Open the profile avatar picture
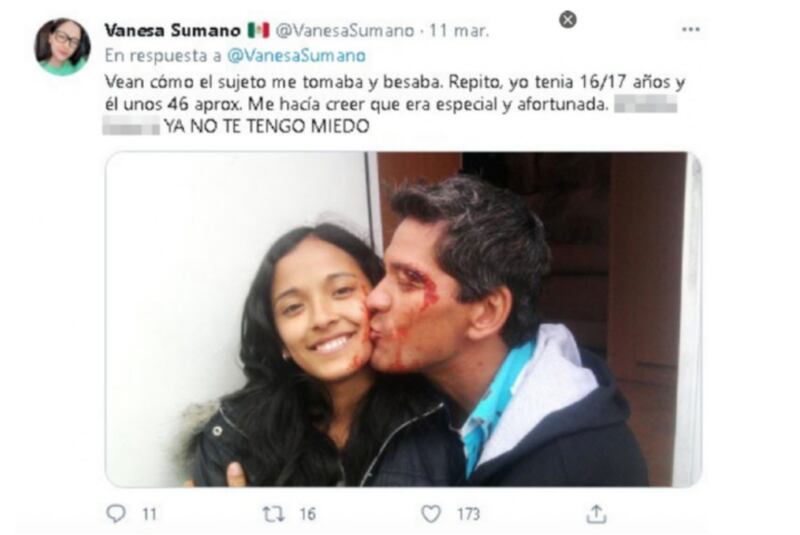Screen dimensions: 800x535 point(62,47)
